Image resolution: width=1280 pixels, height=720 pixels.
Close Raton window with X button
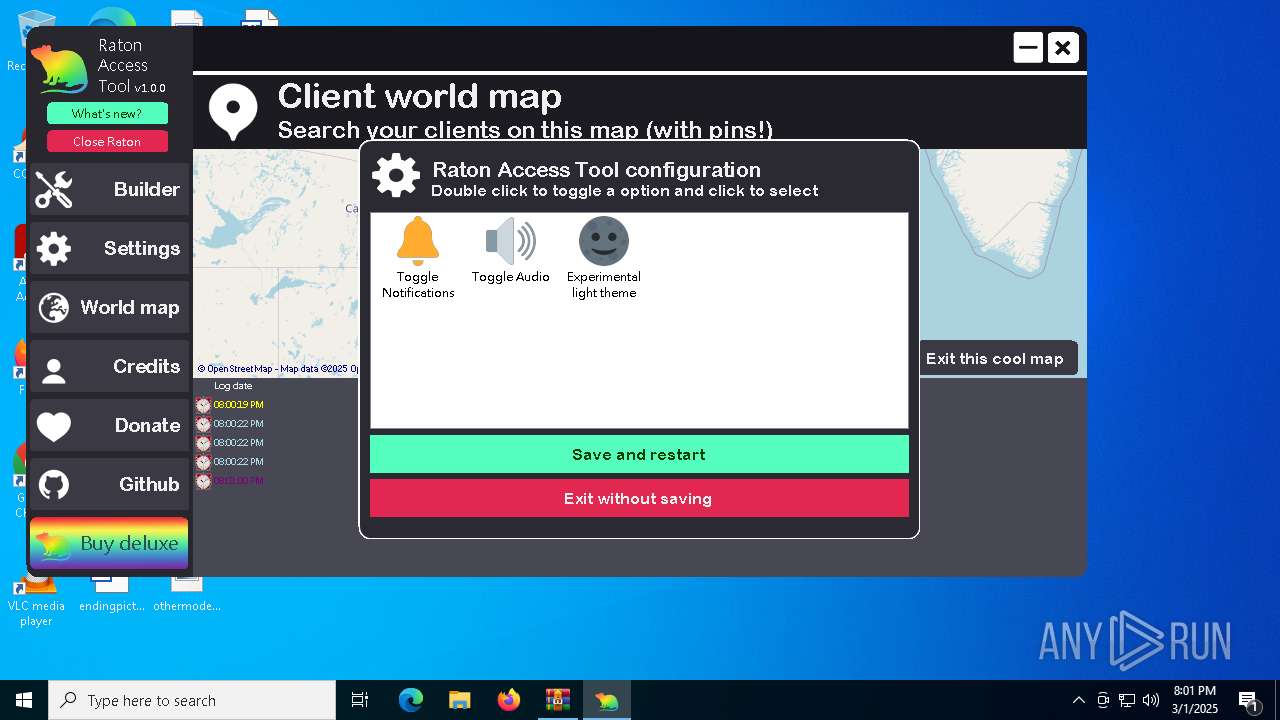(1063, 47)
